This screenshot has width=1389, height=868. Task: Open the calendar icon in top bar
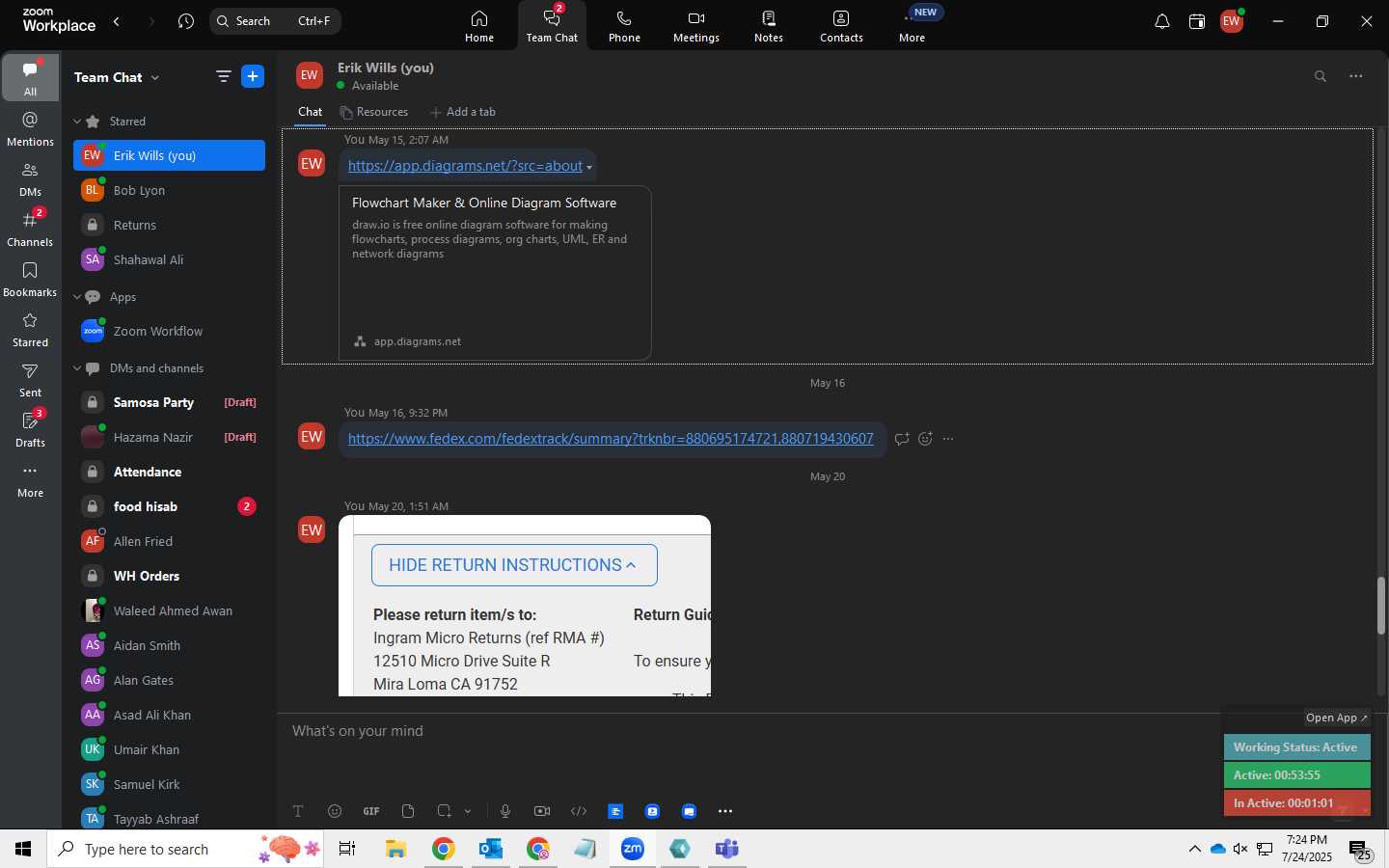pos(1197,21)
